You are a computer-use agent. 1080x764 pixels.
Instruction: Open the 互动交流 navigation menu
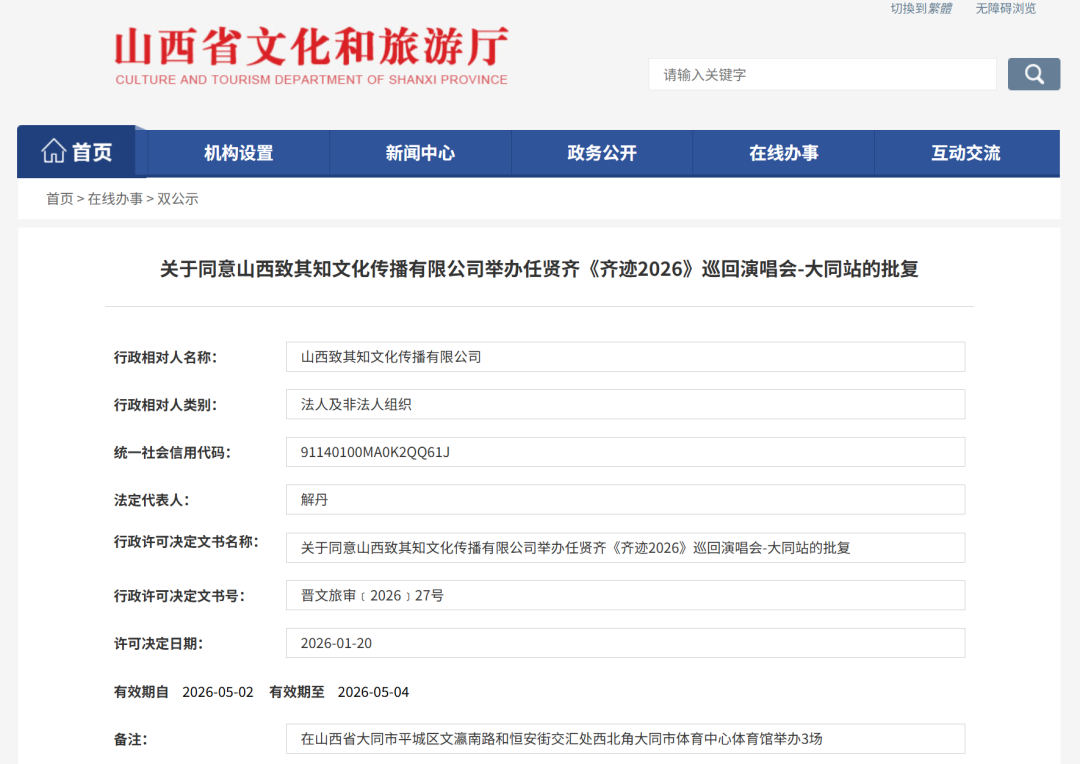(965, 152)
